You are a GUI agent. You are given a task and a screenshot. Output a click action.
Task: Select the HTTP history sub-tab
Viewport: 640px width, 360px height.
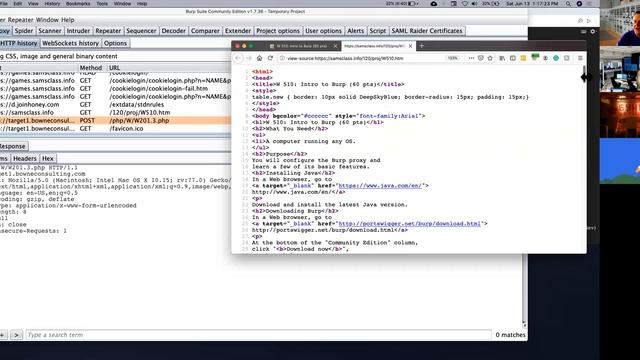pyautogui.click(x=19, y=43)
